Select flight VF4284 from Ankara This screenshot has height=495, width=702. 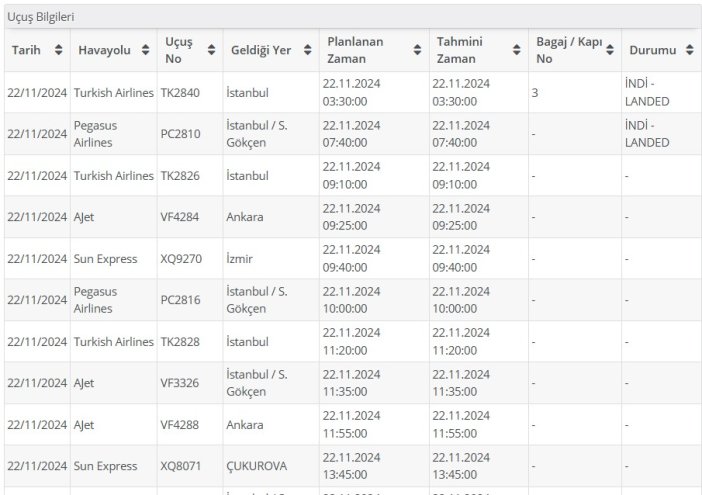(x=180, y=217)
